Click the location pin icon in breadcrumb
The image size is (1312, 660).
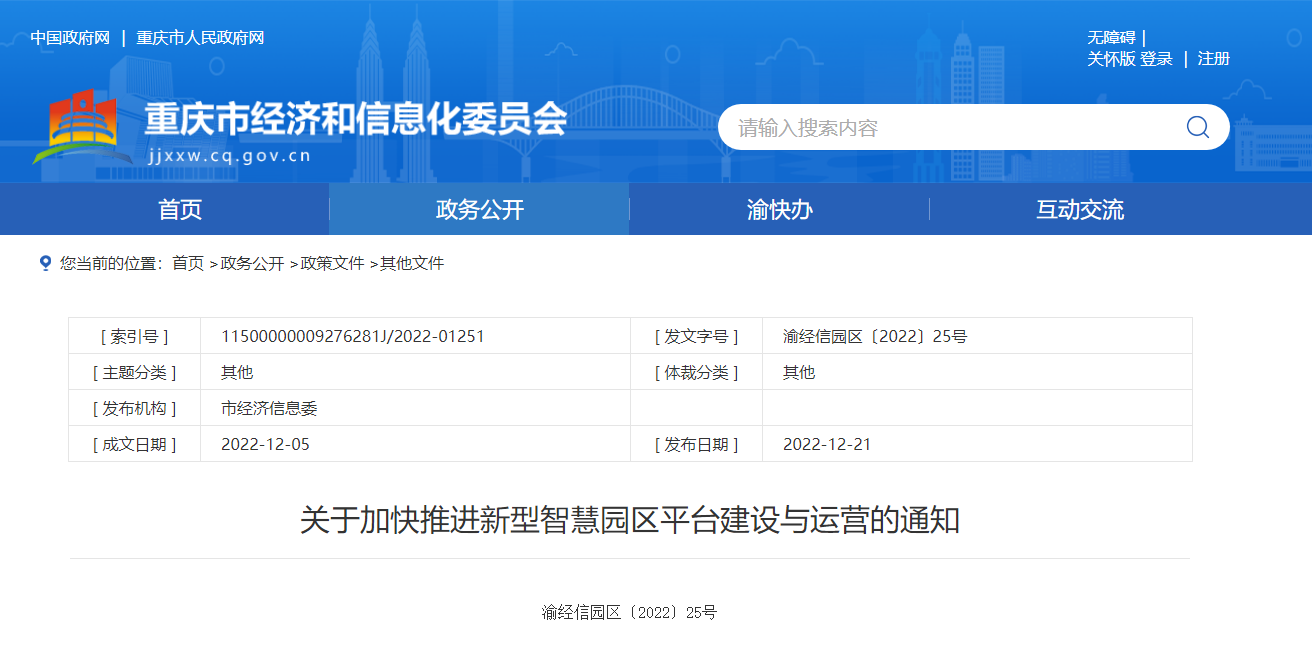45,263
